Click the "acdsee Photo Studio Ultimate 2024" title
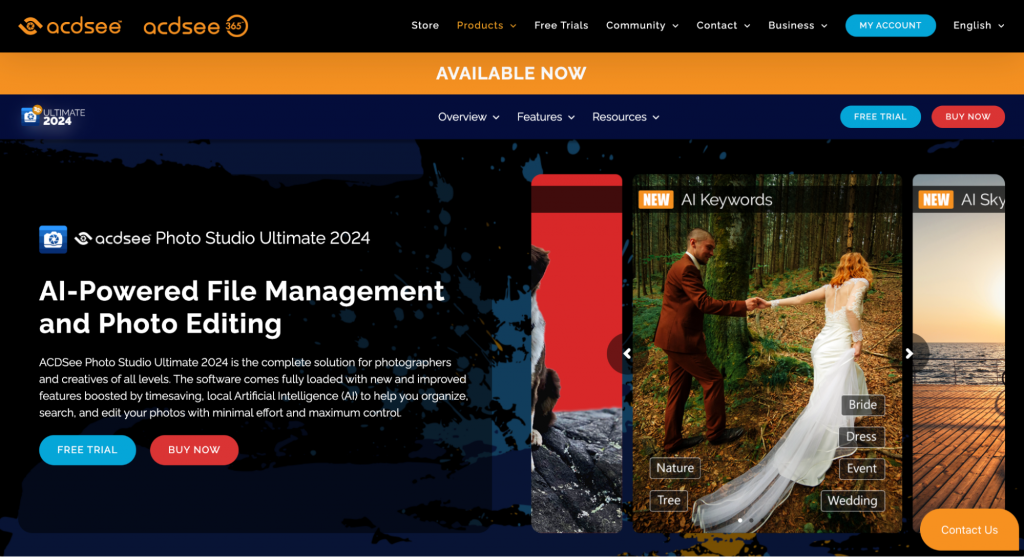Viewport: 1024px width, 557px height. click(x=222, y=238)
